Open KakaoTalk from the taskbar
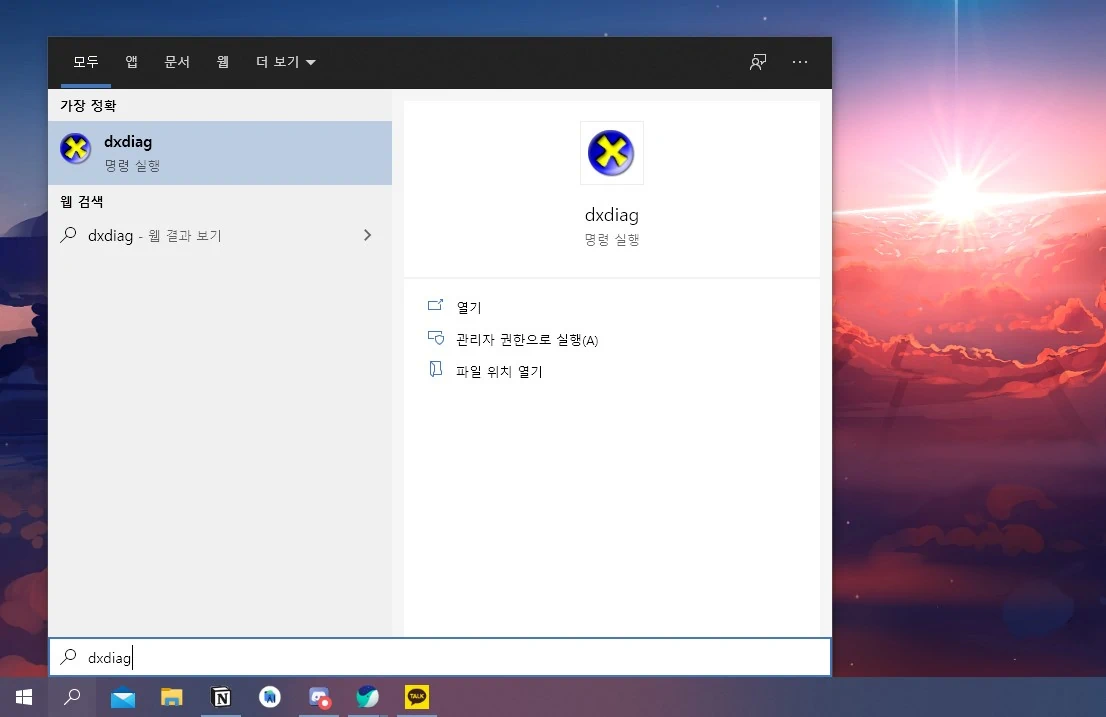This screenshot has width=1106, height=717. tap(416, 697)
